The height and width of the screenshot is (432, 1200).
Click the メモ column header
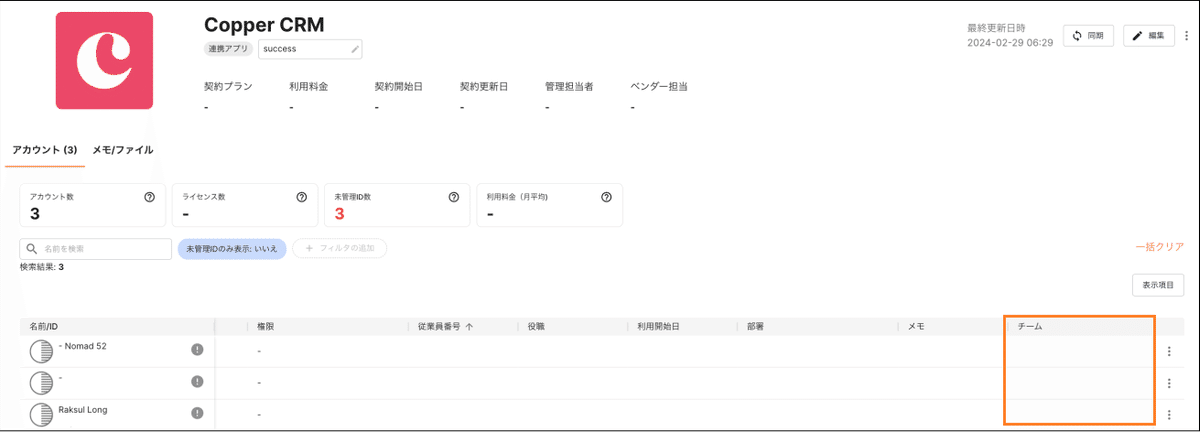coord(915,326)
